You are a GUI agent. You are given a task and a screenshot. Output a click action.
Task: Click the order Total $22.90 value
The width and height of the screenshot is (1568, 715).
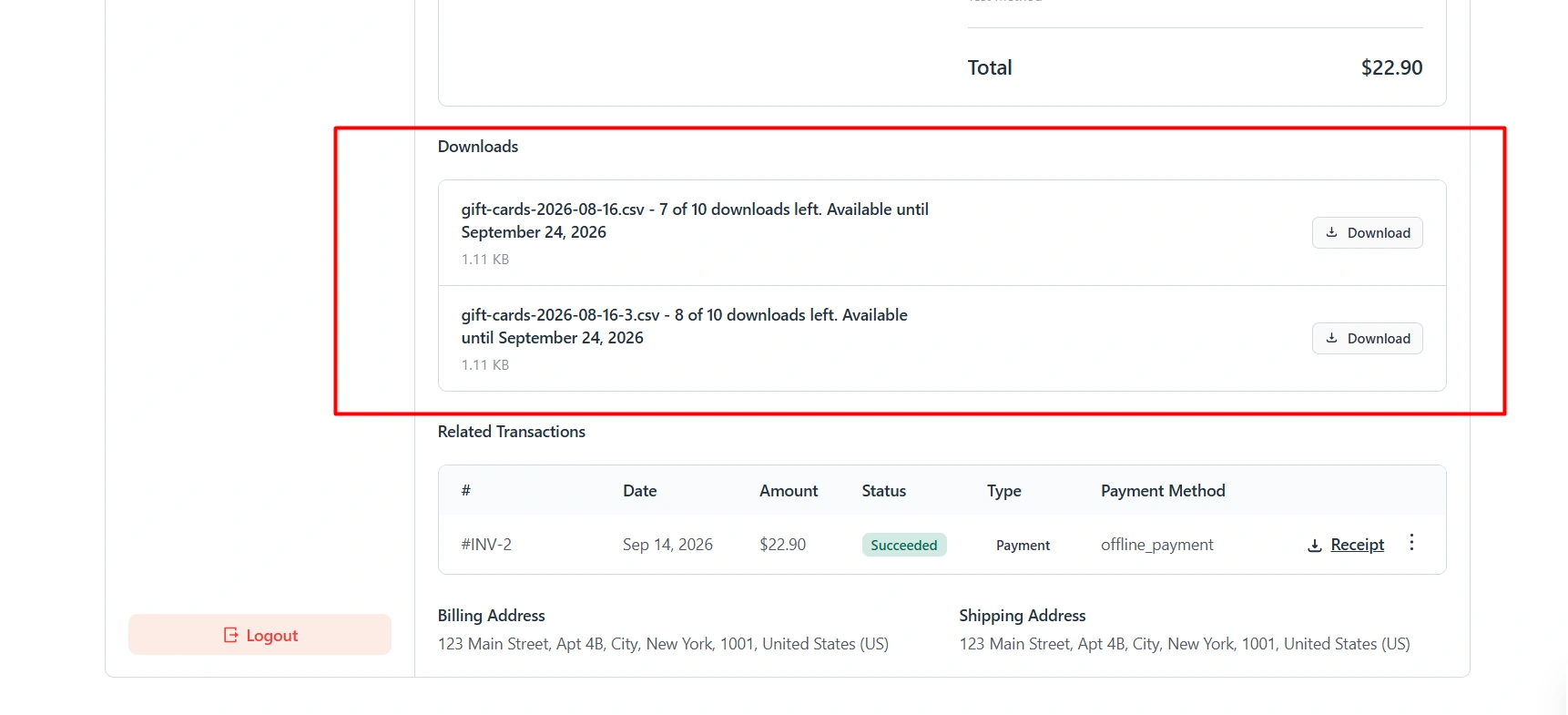pos(1391,67)
